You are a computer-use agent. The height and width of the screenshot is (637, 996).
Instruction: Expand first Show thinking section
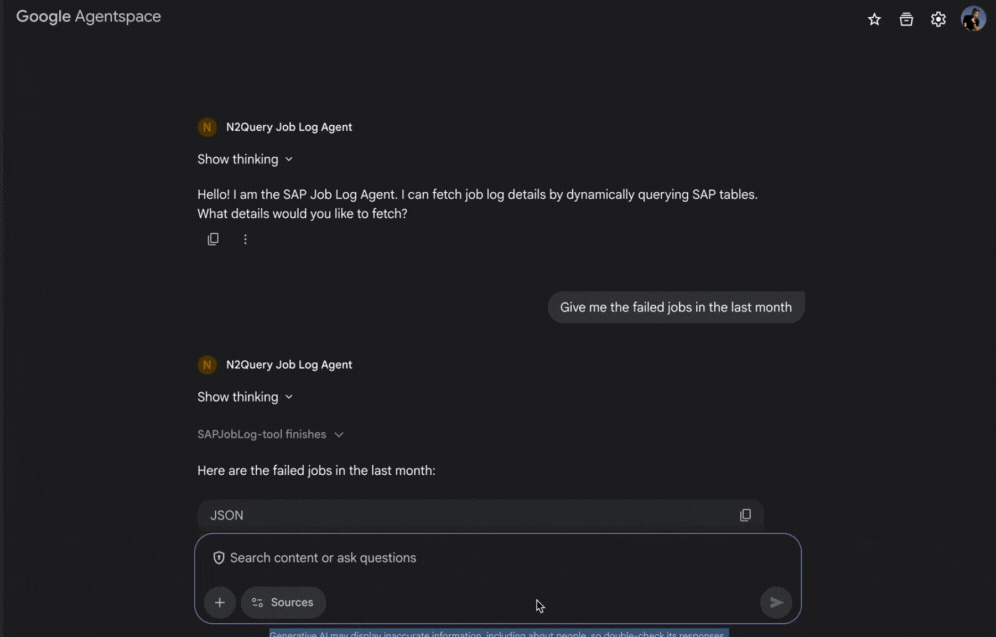point(245,159)
